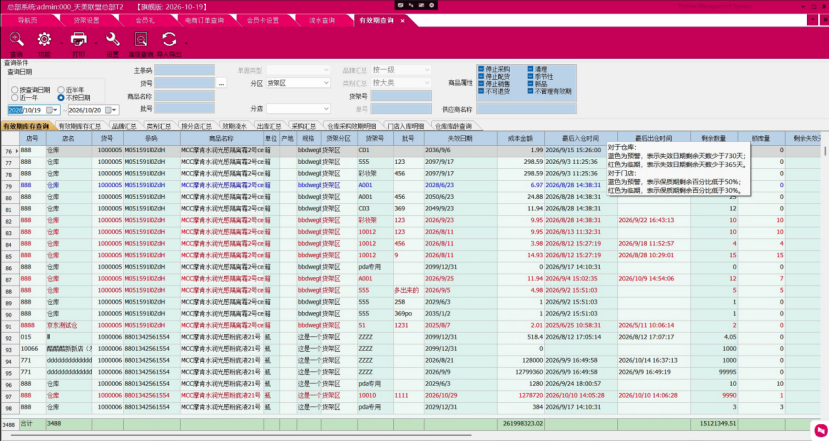Open the 分区 dropdown showing 货架区
Screen dimensions: 829x441
[298, 83]
